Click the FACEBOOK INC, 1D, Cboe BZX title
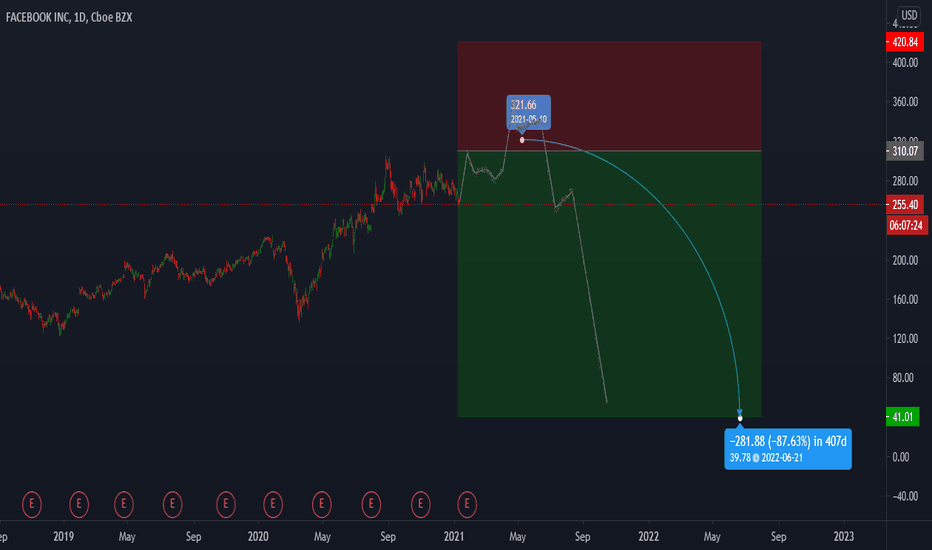This screenshot has width=932, height=550. coord(69,17)
